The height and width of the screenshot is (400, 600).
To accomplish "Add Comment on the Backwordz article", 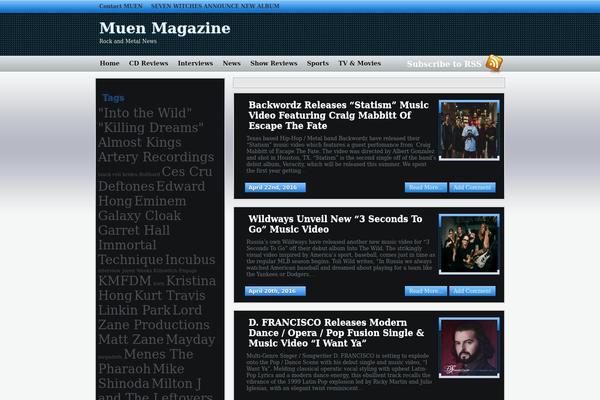I will [x=472, y=187].
